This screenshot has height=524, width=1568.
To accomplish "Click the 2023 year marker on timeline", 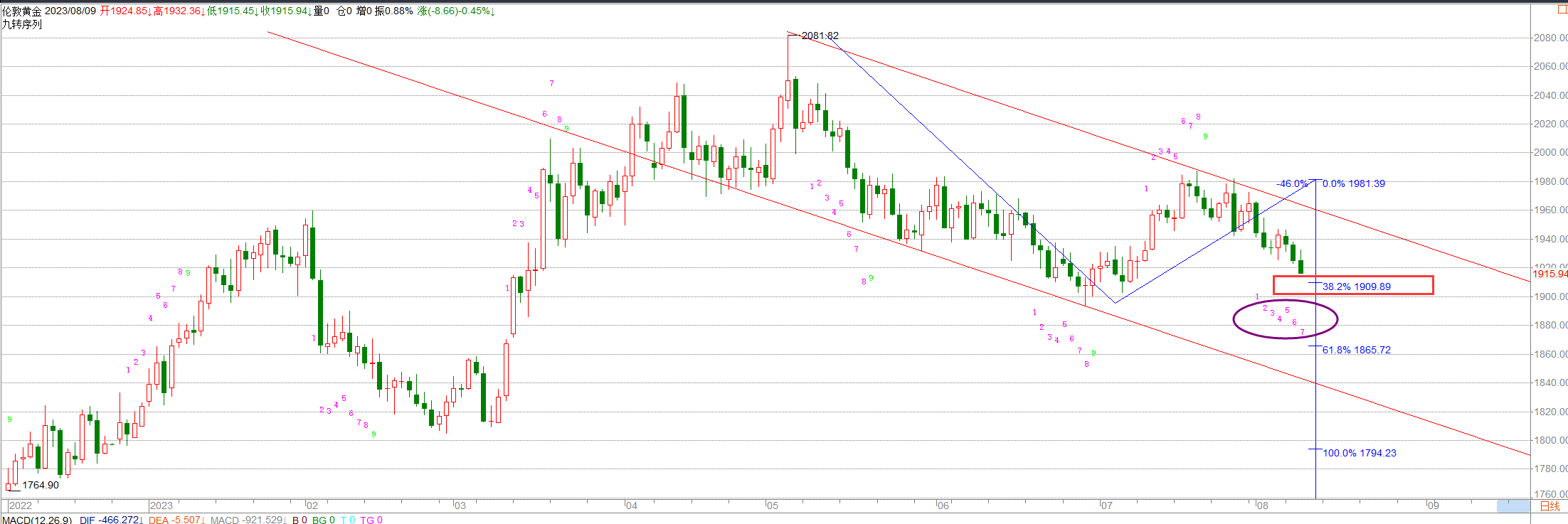I will tap(161, 506).
